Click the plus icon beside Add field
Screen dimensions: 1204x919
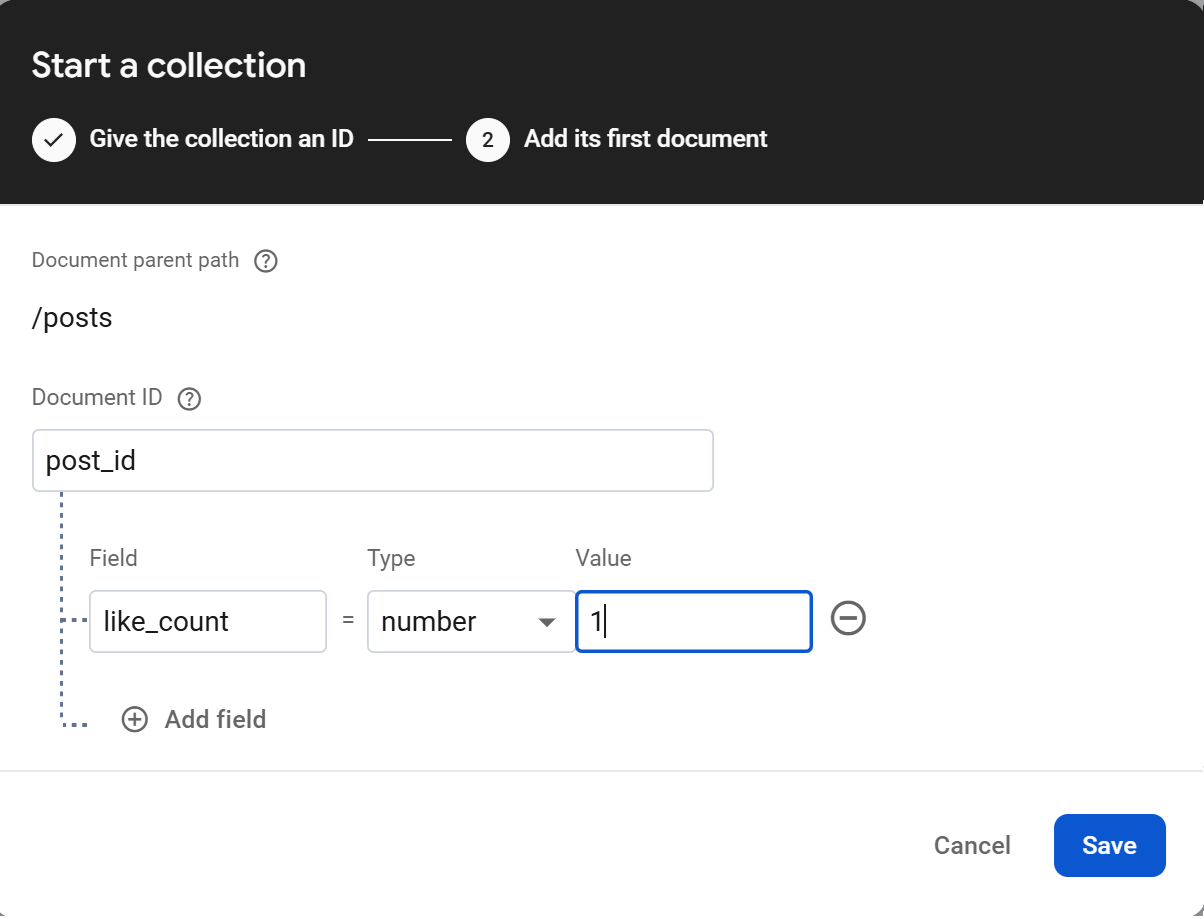coord(134,719)
